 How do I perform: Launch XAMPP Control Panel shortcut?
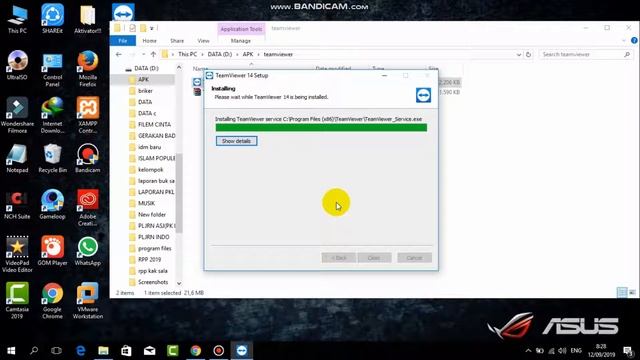coord(87,115)
